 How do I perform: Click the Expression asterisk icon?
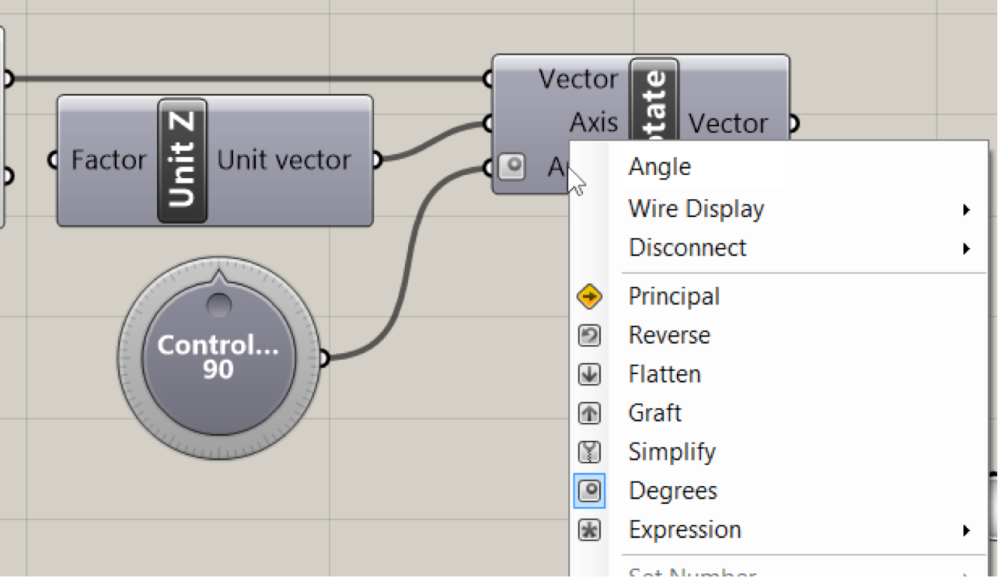pyautogui.click(x=589, y=530)
